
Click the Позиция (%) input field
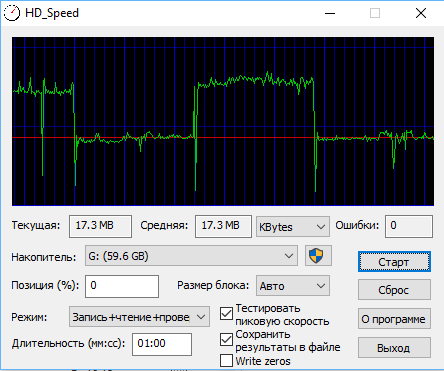click(122, 286)
